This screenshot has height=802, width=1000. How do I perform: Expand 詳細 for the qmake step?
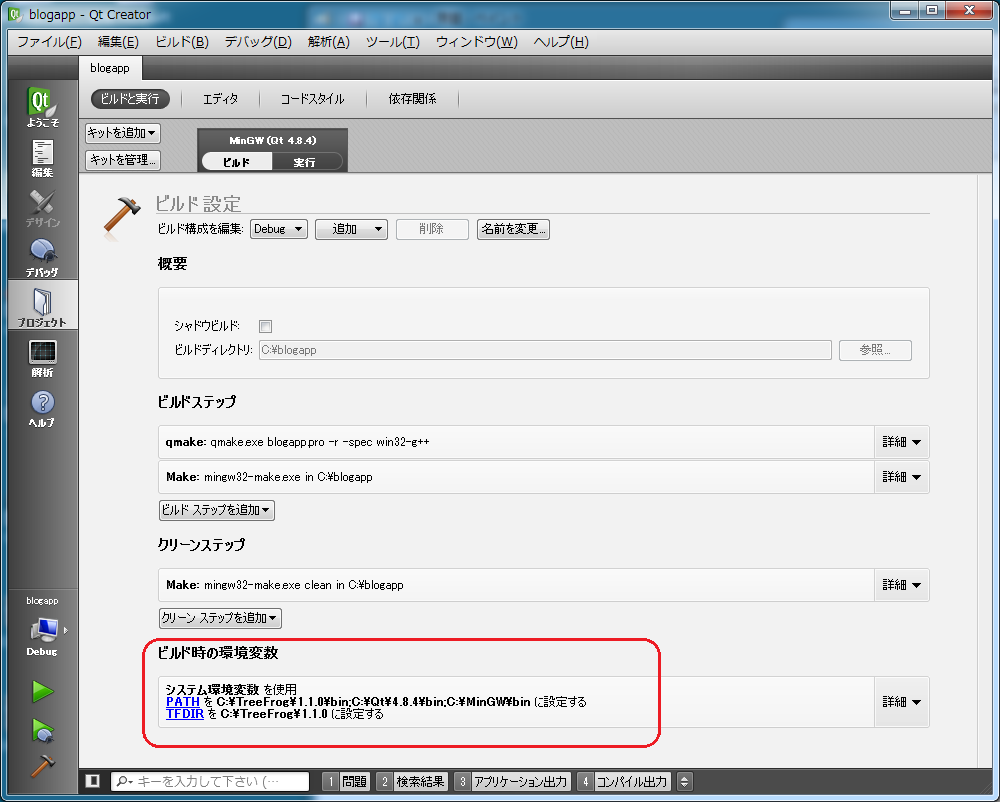tap(901, 442)
